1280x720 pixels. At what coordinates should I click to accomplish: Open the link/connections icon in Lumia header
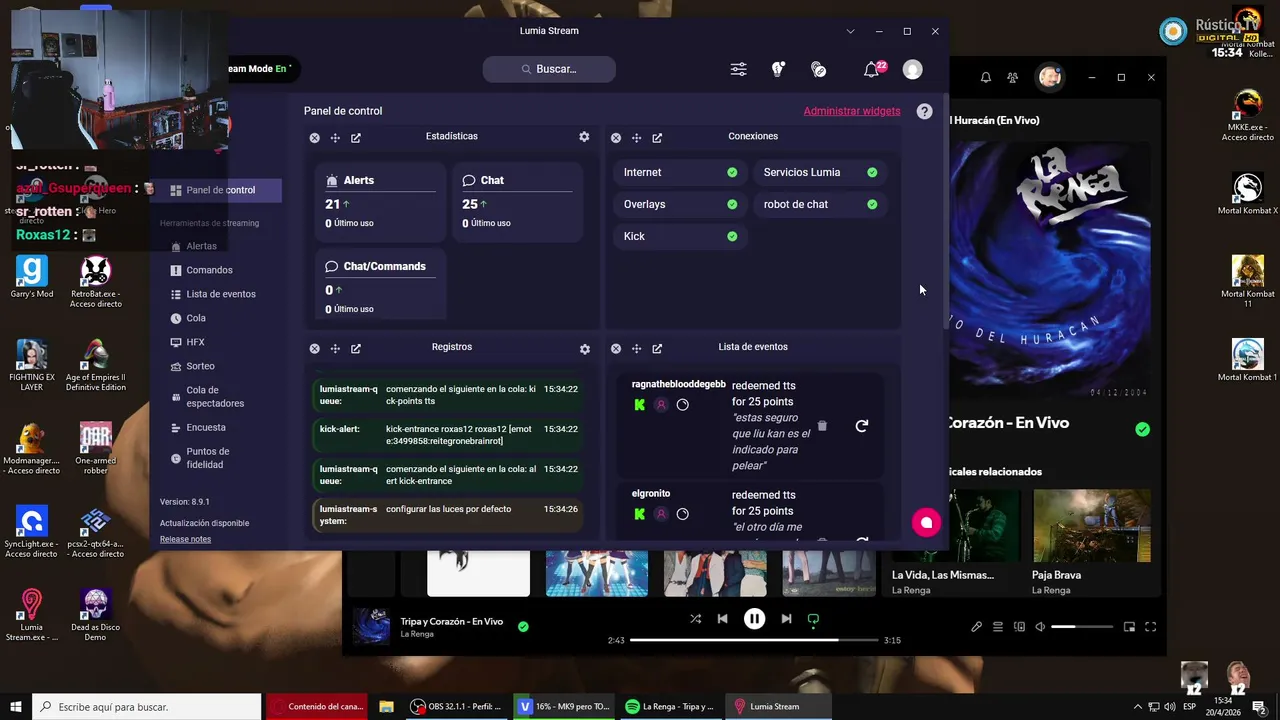pyautogui.click(x=819, y=69)
